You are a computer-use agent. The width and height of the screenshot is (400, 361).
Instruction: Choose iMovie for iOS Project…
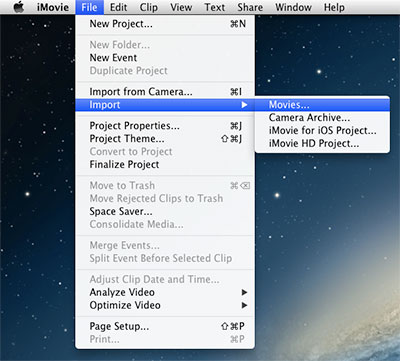[322, 131]
